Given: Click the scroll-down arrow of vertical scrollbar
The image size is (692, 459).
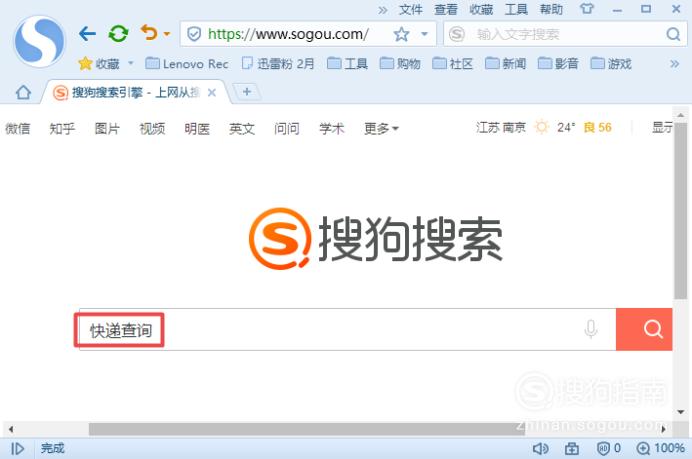Looking at the screenshot, I should tap(681, 412).
